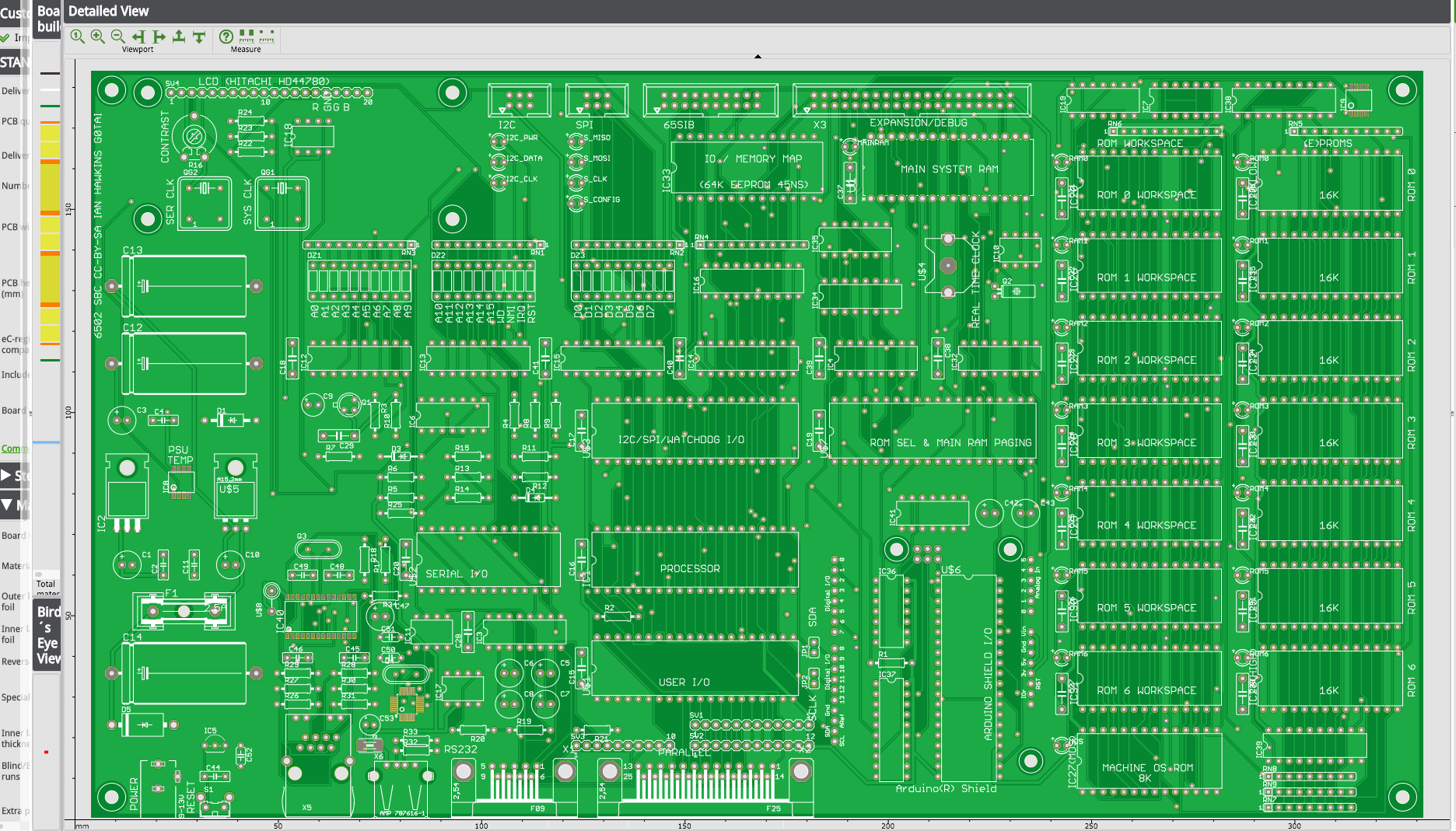Click the Board builder panel header
Screen dimensions: 1456x831
tap(47, 18)
